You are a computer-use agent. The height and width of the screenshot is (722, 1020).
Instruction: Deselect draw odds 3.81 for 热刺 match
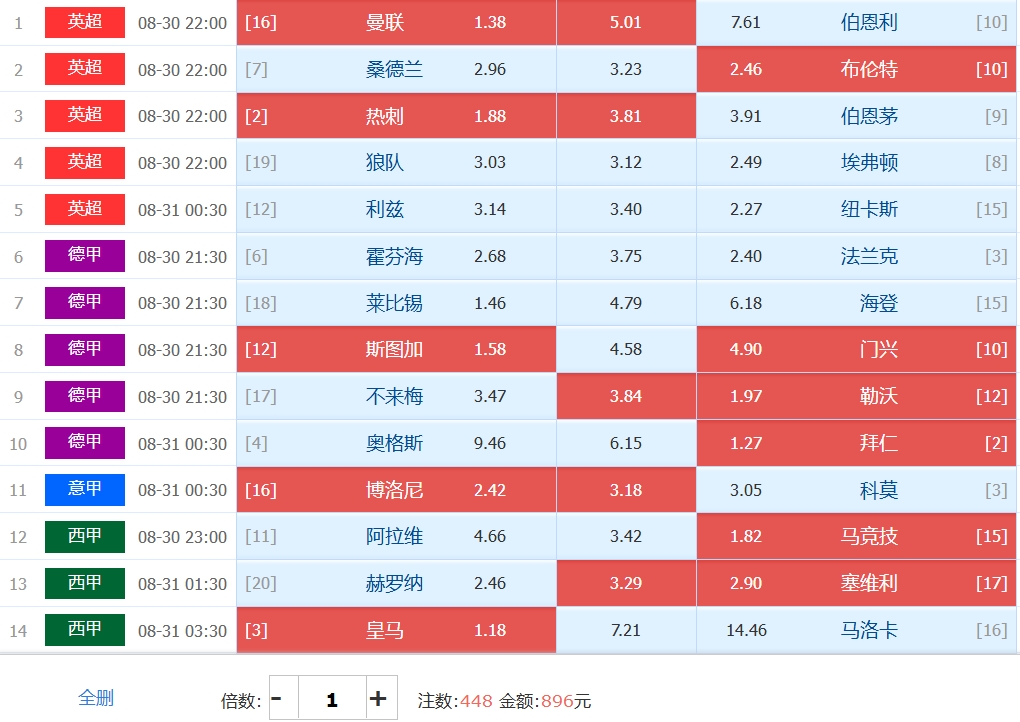(x=626, y=116)
